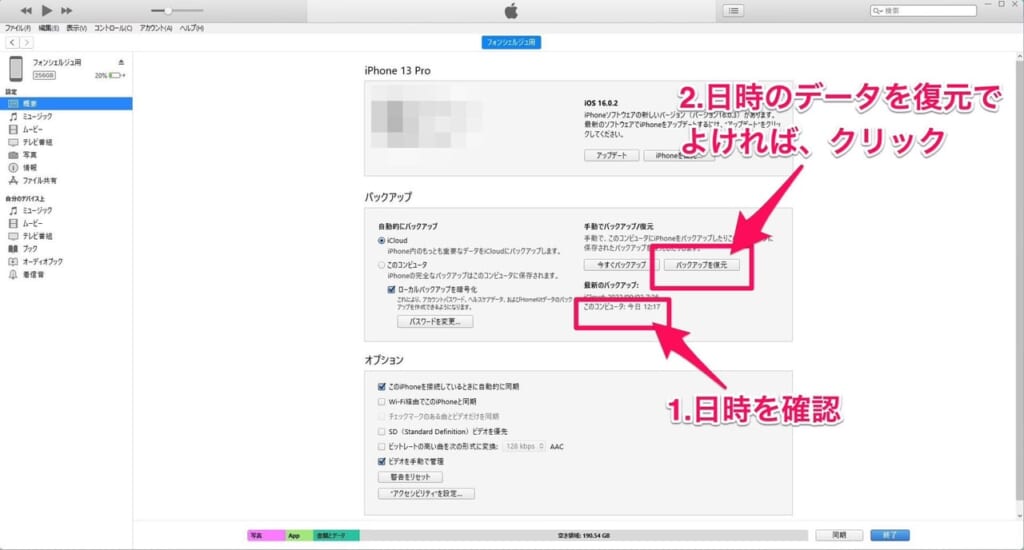Enable SD (Standard Definition) video preference
1024x550 pixels.
[382, 432]
